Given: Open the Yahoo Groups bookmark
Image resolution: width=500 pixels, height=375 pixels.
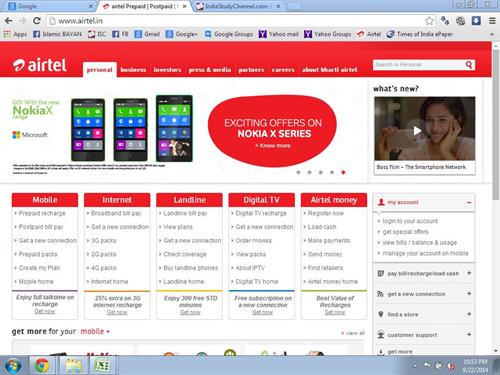Looking at the screenshot, I should pyautogui.click(x=328, y=34).
